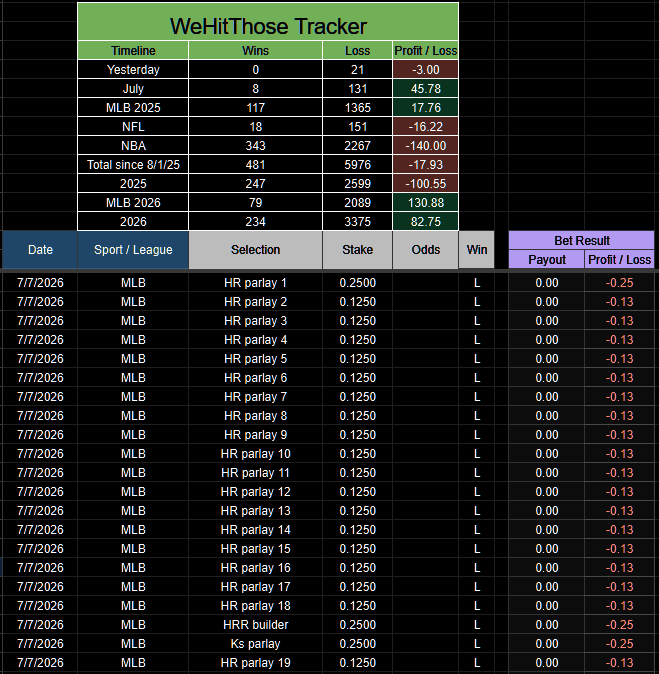659x674 pixels.
Task: Select the Timeline header cell
Action: click(x=133, y=50)
